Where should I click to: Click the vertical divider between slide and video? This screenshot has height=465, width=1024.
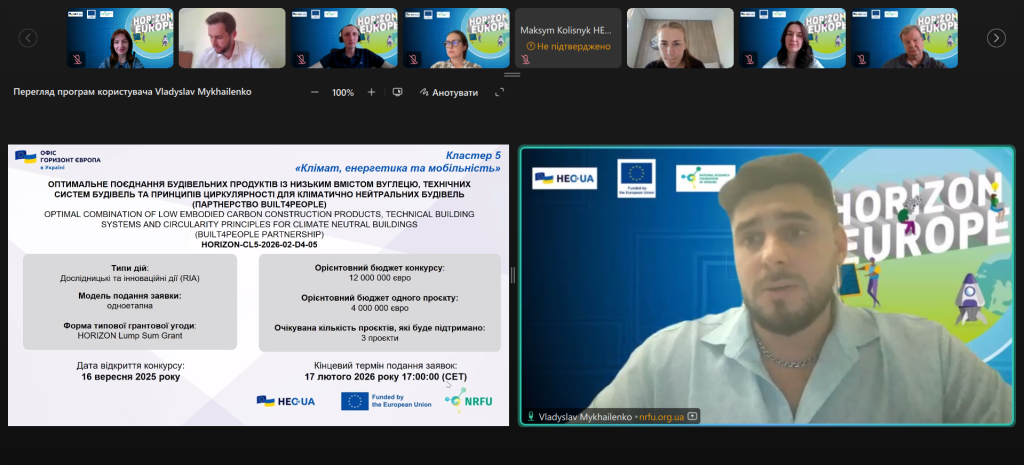point(512,275)
